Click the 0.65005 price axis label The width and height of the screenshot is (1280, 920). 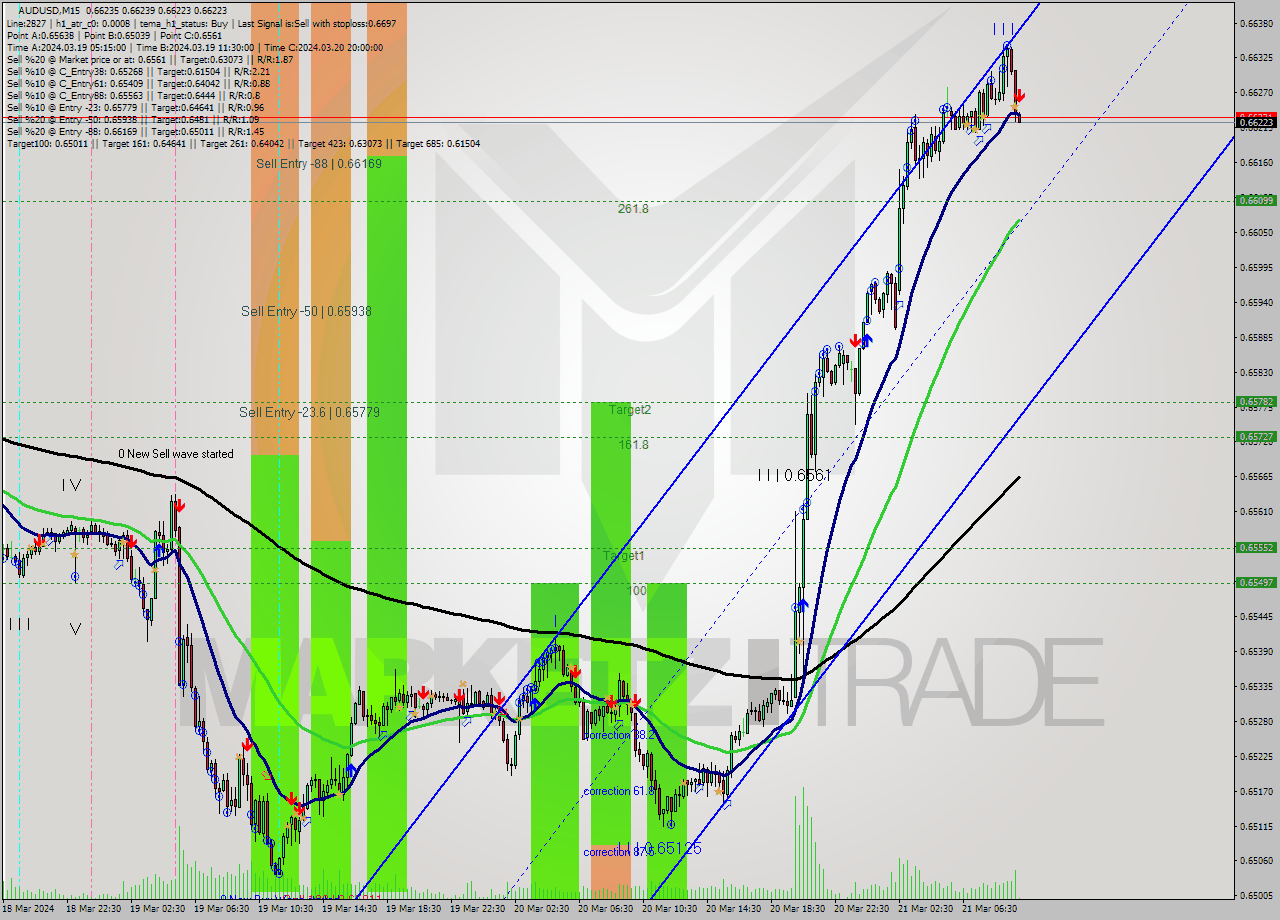pyautogui.click(x=1257, y=895)
